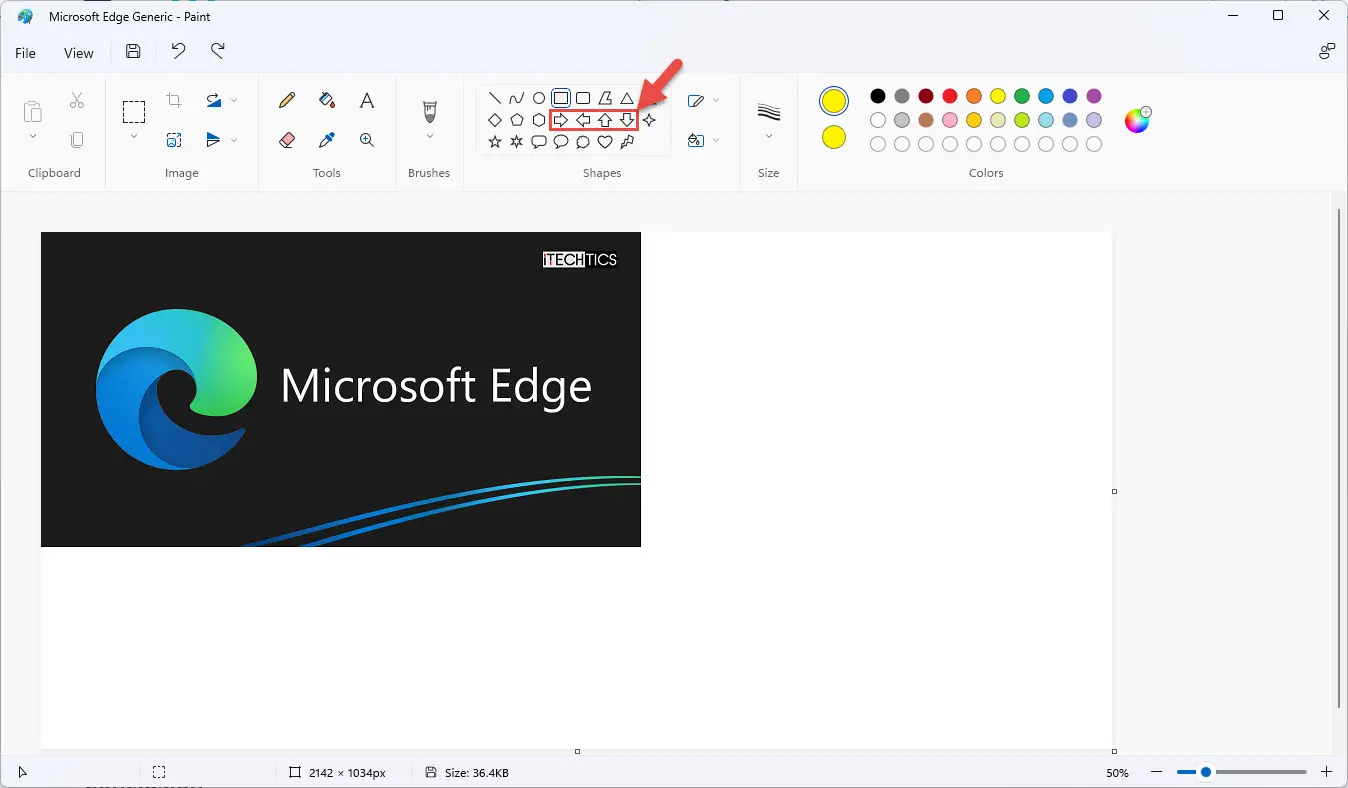Click the Crop icon

174,100
